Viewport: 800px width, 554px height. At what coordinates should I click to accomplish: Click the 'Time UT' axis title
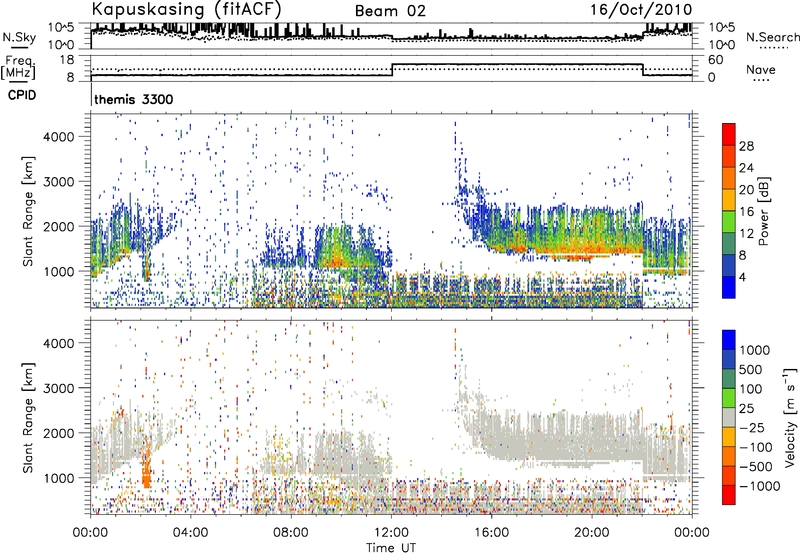coord(391,548)
